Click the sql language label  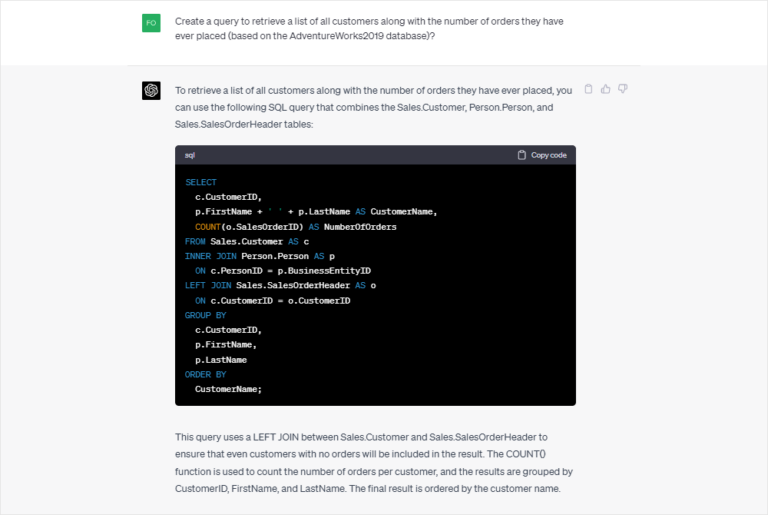point(190,155)
